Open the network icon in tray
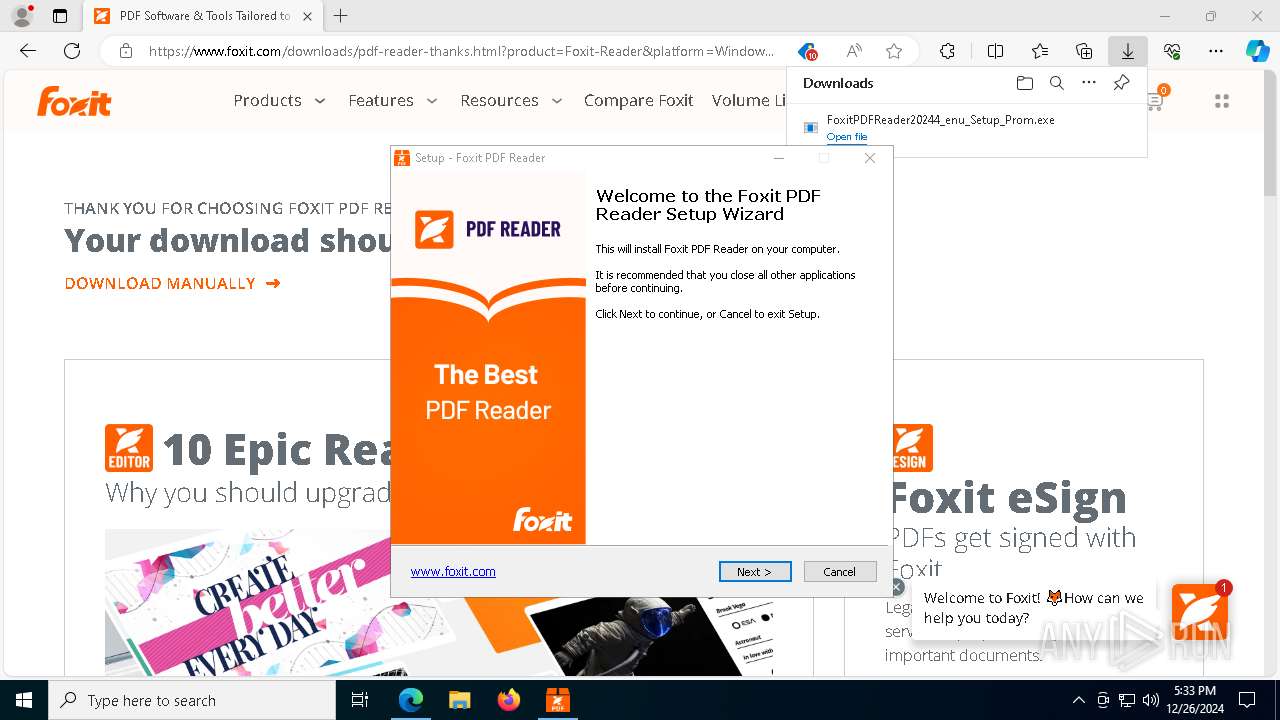 (x=1127, y=700)
